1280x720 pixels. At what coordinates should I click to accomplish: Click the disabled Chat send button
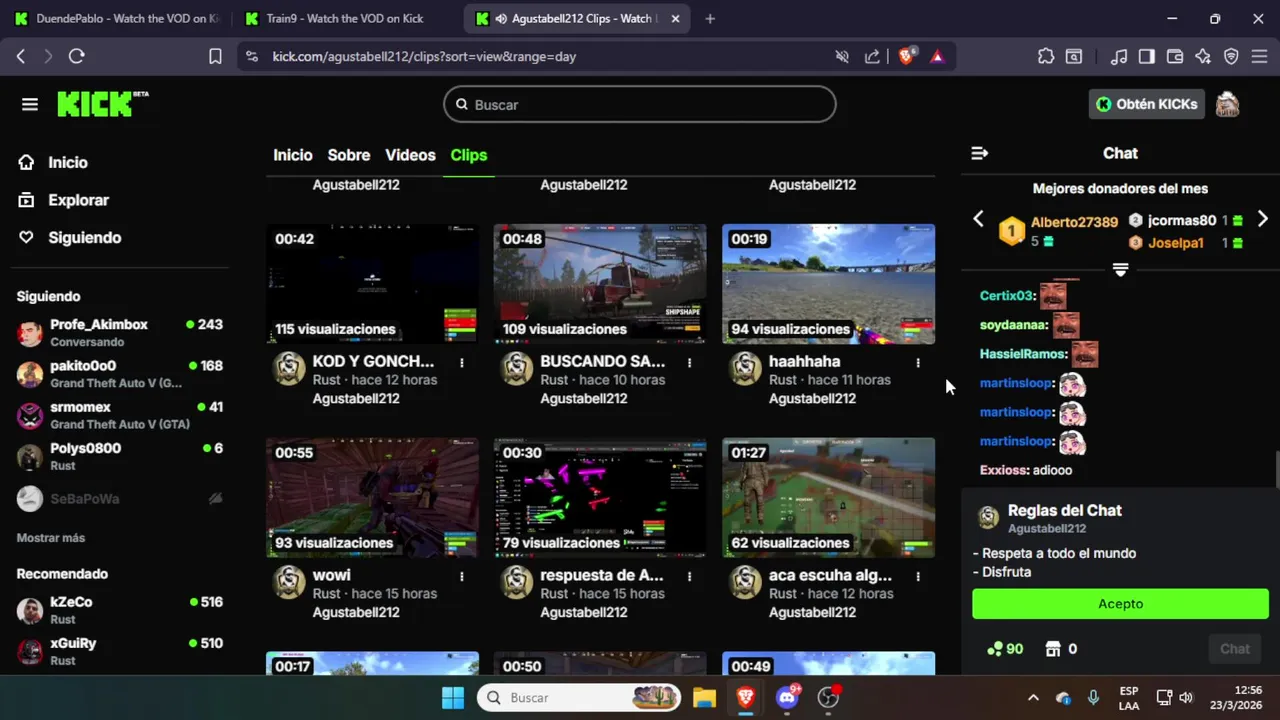coord(1235,649)
